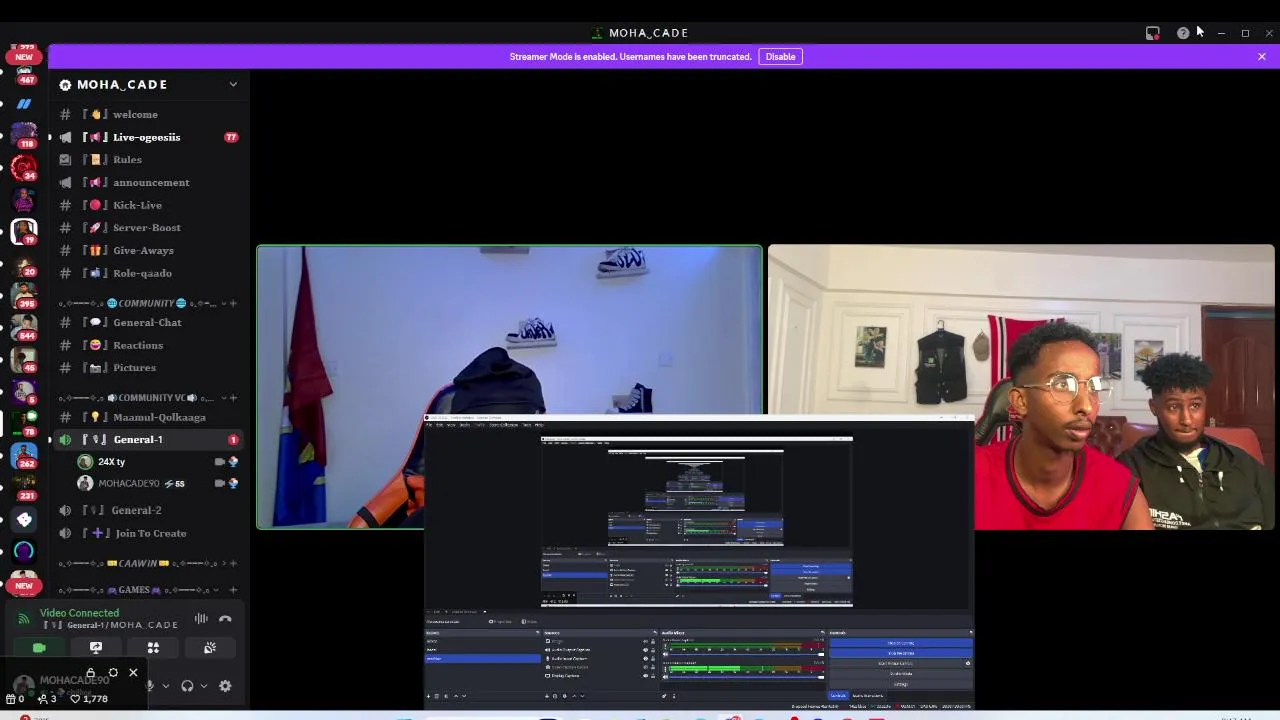
Task: Collapse the GAMES category
Action: (x=138, y=590)
